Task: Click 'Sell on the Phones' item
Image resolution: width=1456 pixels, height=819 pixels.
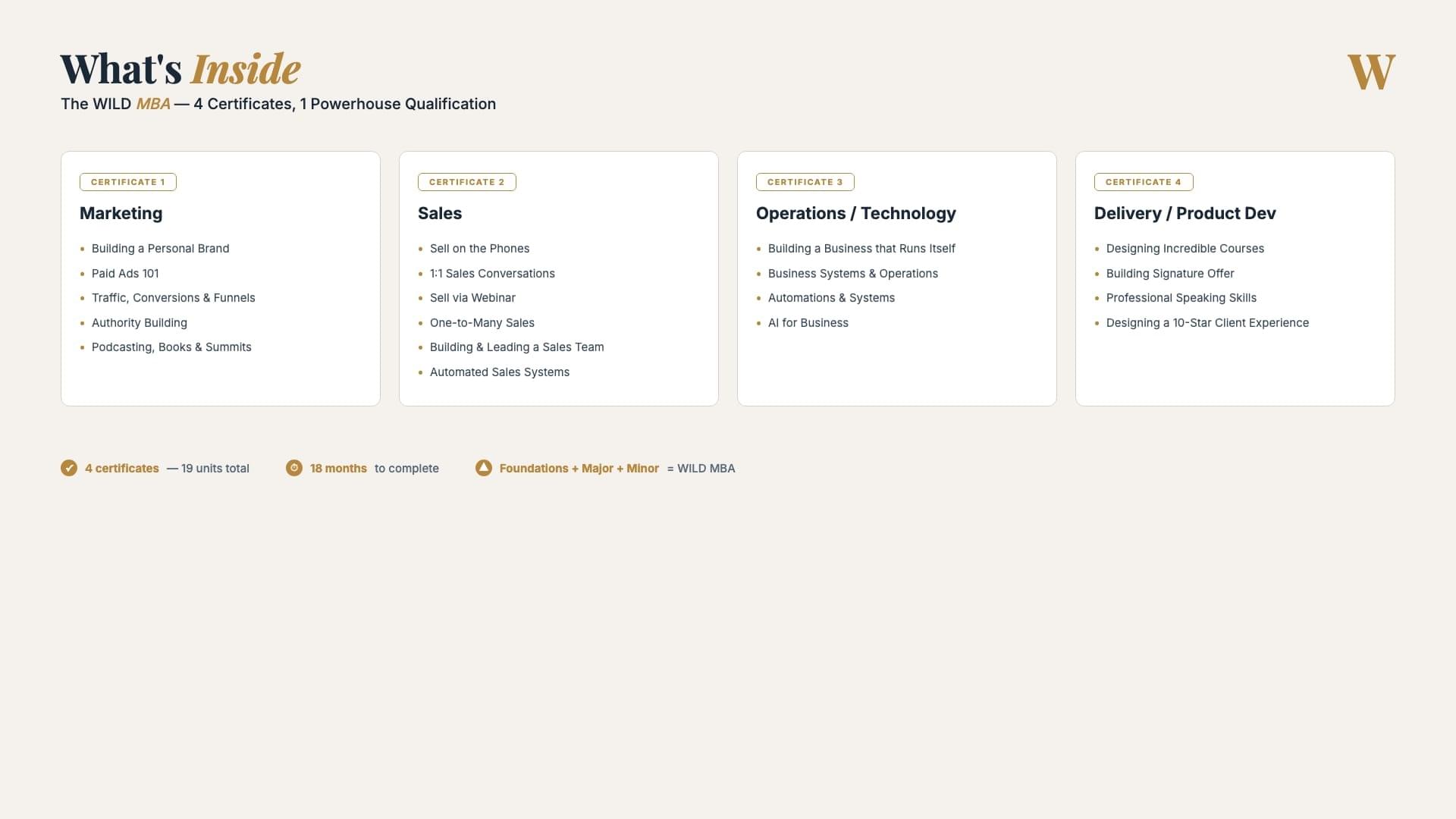Action: (480, 249)
